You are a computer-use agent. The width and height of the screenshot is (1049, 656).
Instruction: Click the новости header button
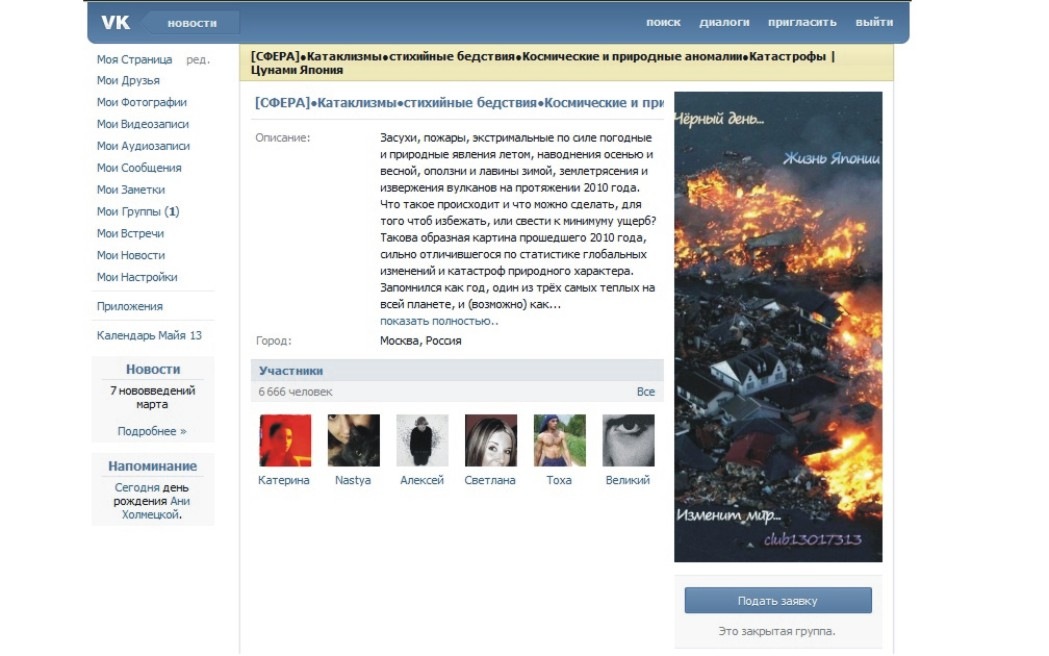coord(192,22)
